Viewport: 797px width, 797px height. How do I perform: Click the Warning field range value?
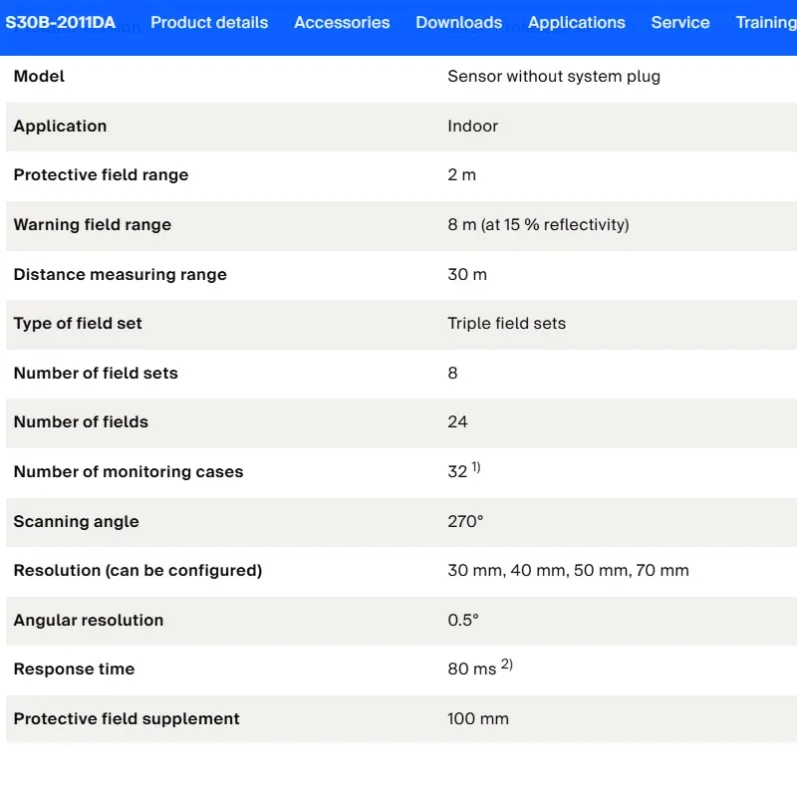pyautogui.click(x=538, y=225)
